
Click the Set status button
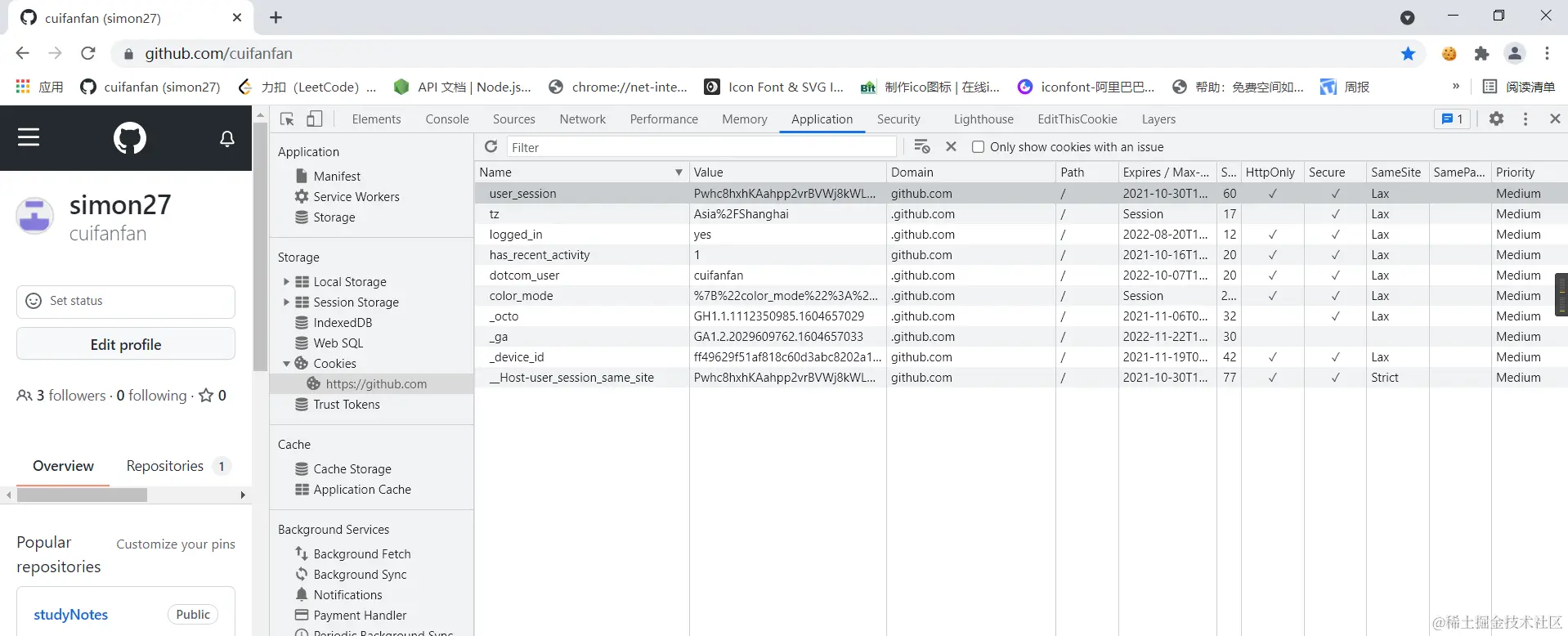[x=126, y=302]
